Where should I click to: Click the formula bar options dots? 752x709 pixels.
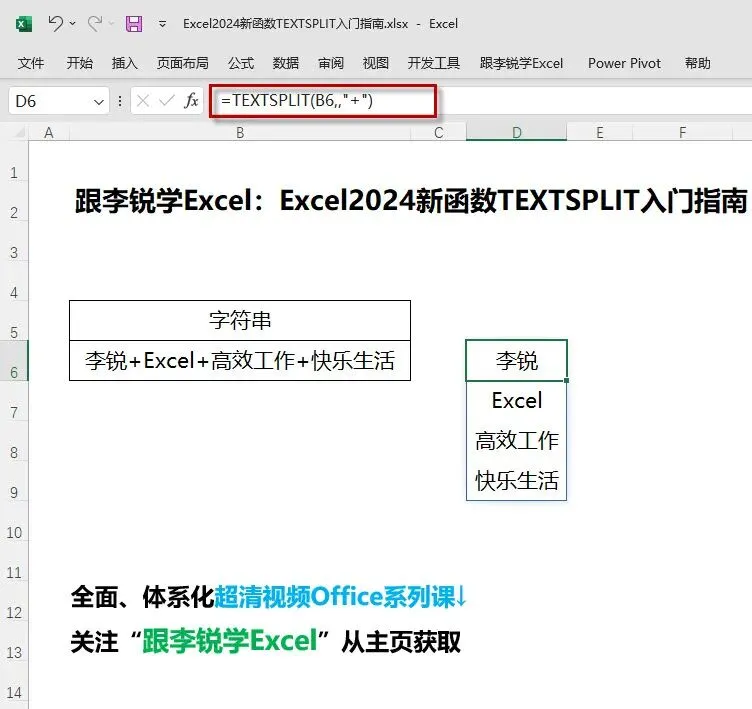tap(120, 101)
